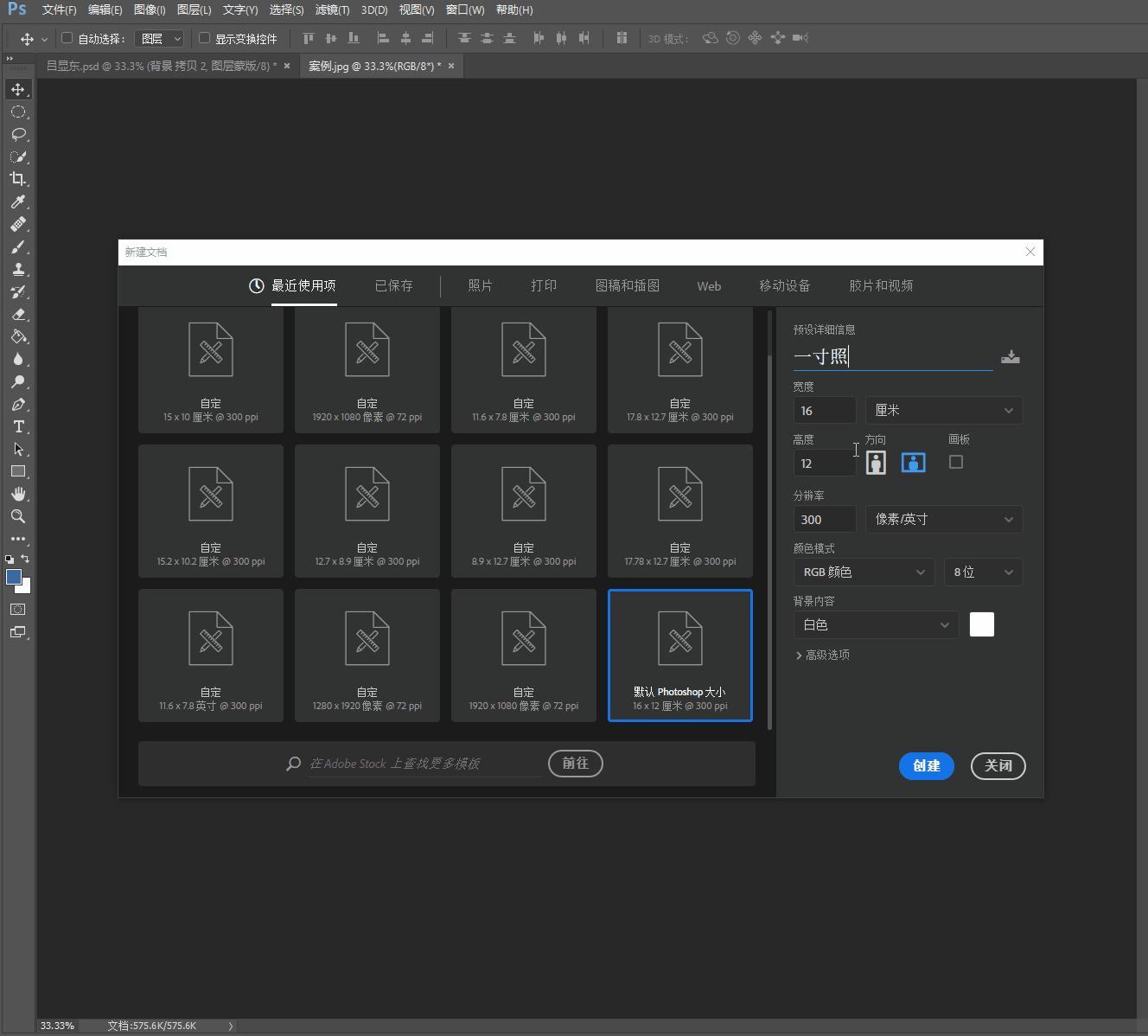This screenshot has height=1036, width=1148.
Task: Select the Horizontal Type tool
Action: 17,427
